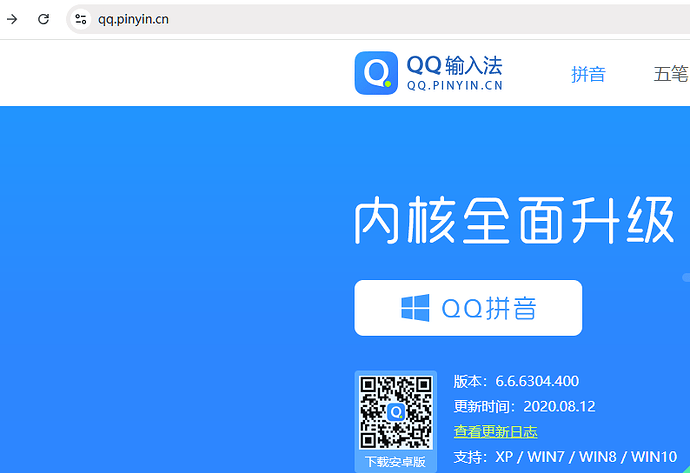The image size is (690, 473).
Task: Click the update date 2020.08.12
Action: pos(559,406)
